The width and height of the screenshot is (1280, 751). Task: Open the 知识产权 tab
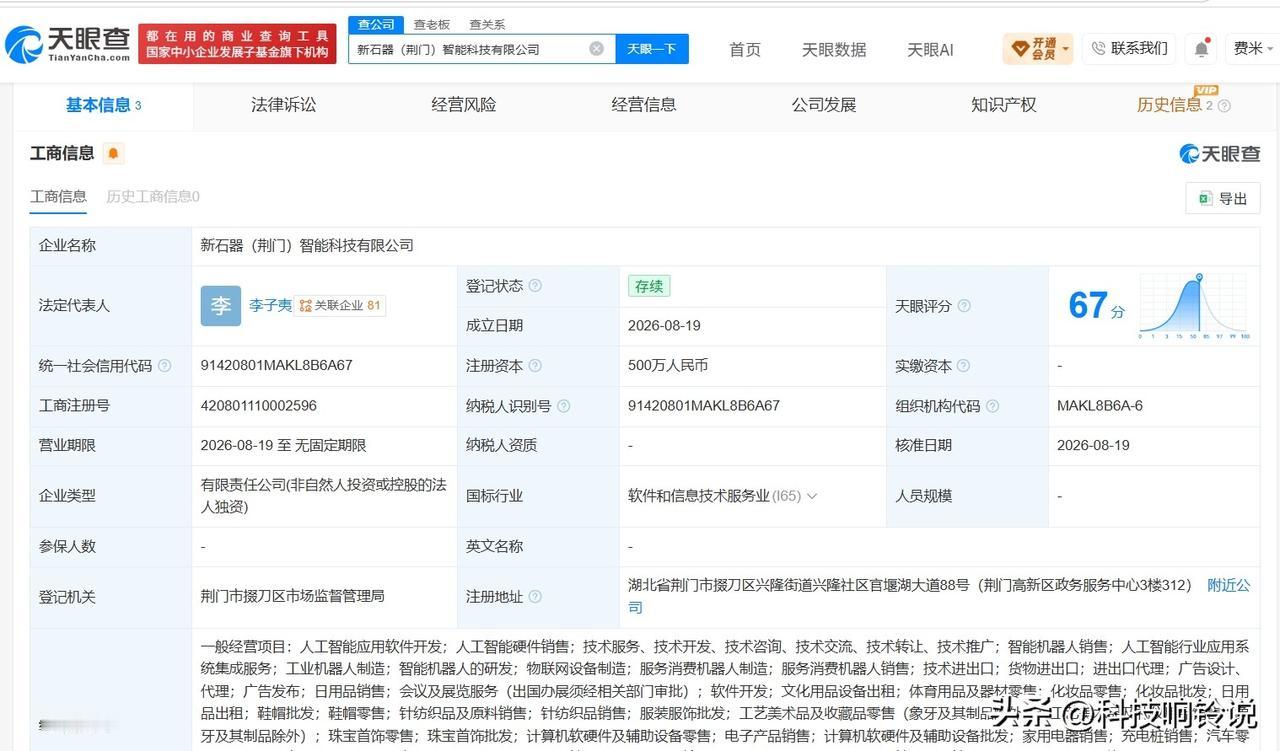click(x=1004, y=105)
